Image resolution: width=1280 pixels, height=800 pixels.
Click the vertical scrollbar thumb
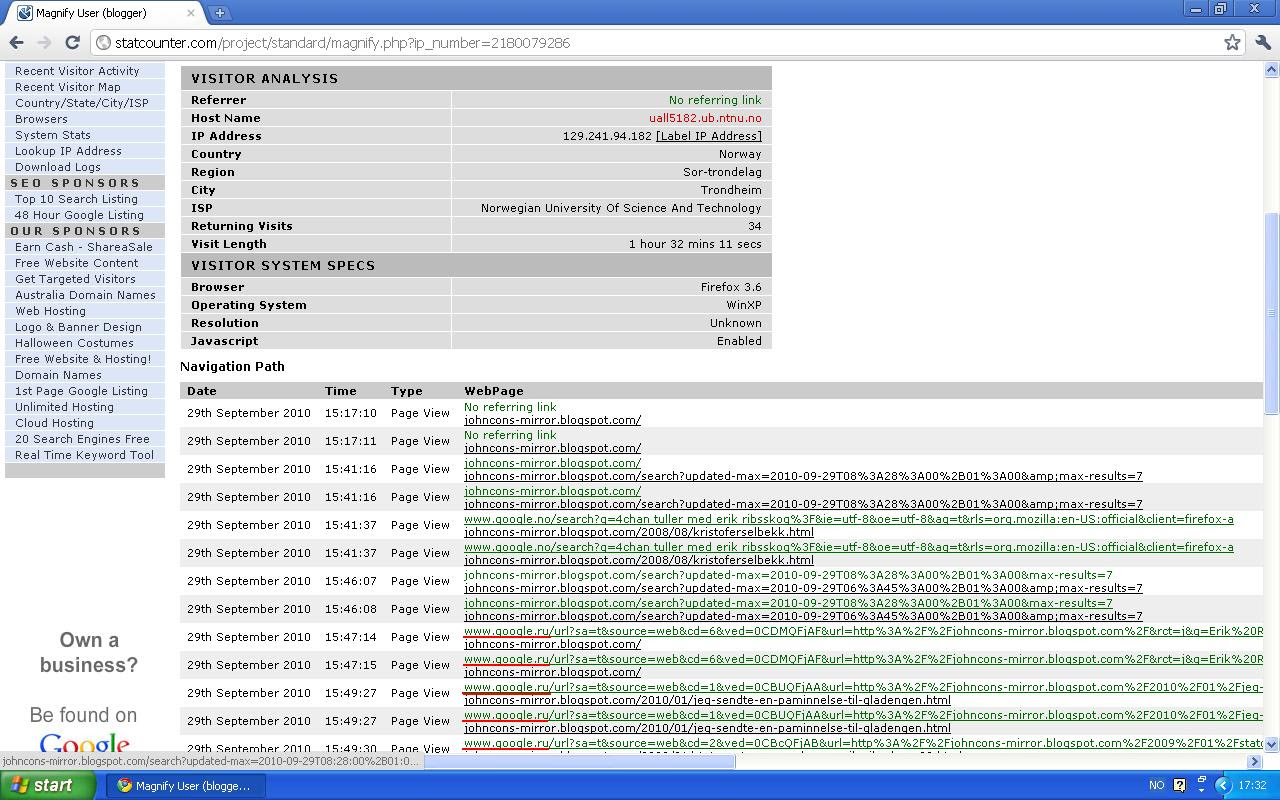point(1272,313)
